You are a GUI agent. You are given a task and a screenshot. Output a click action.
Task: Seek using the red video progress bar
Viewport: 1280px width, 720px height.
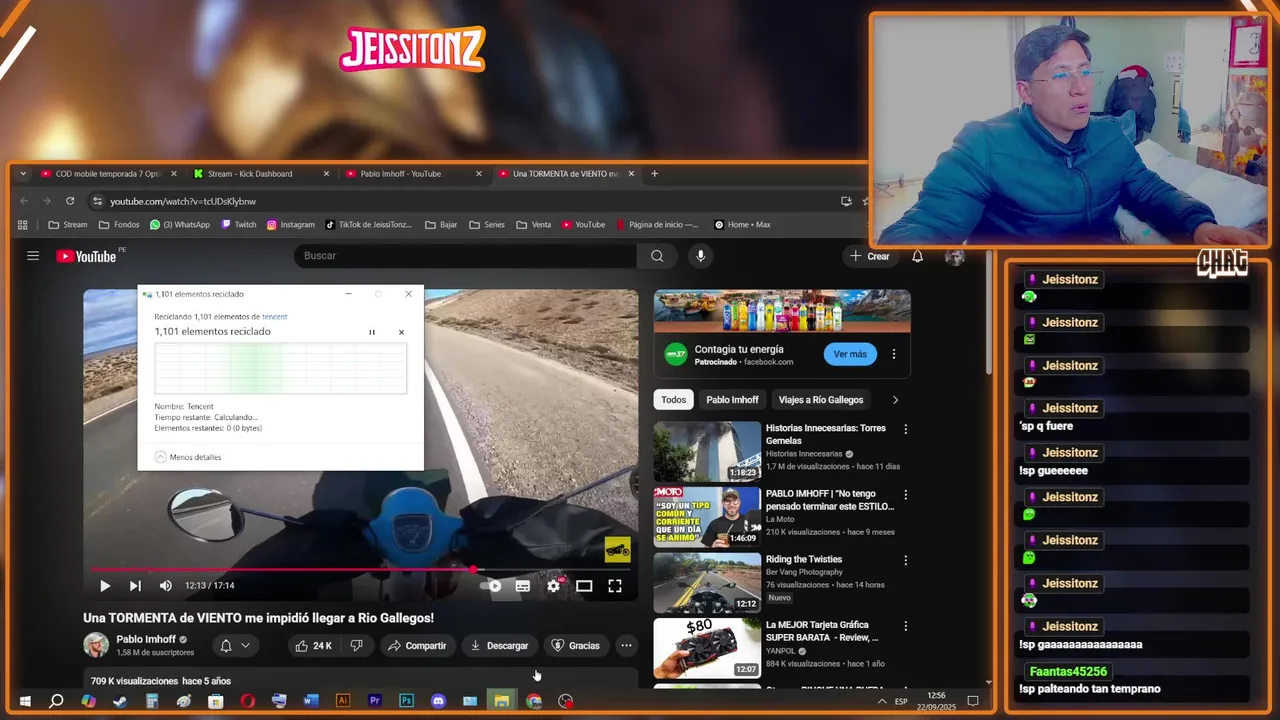(360, 570)
